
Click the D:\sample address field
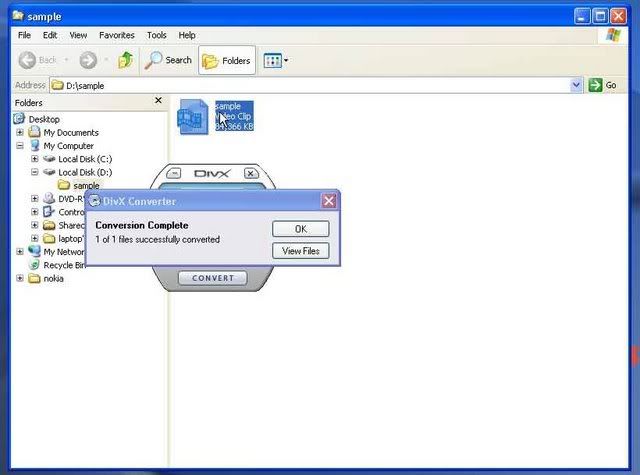coord(310,85)
